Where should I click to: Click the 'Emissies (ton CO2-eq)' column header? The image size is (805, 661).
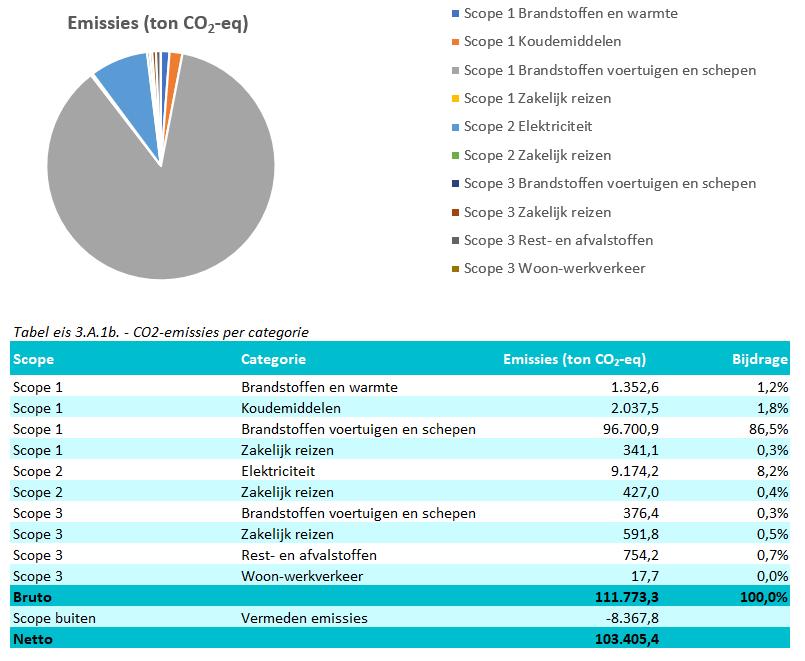(x=574, y=360)
